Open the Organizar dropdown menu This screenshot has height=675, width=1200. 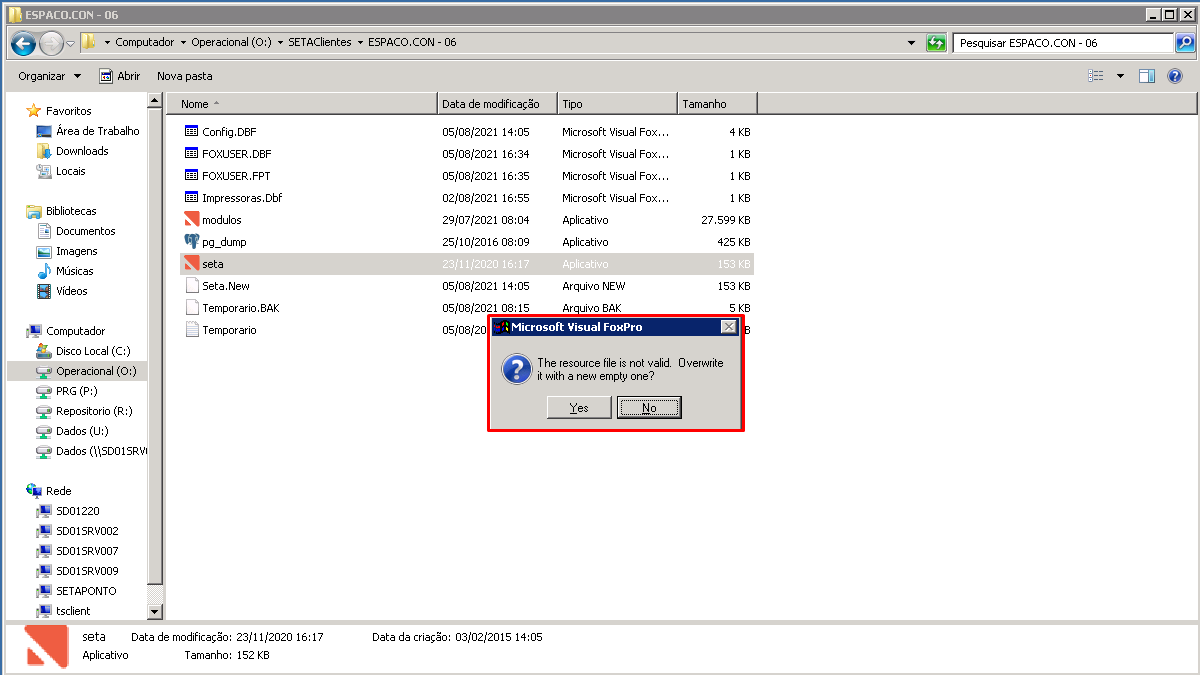click(x=49, y=76)
